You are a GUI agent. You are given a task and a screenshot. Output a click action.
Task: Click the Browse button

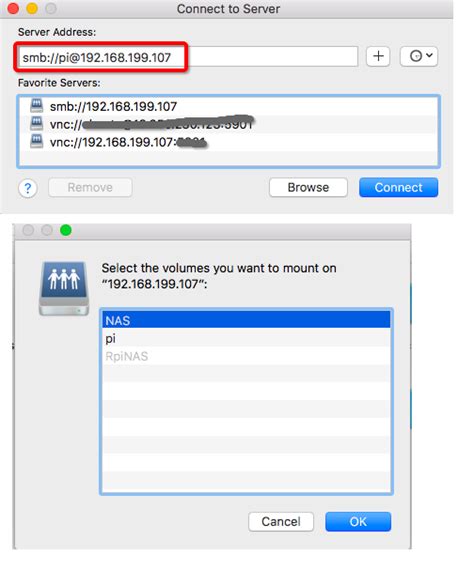(x=308, y=188)
